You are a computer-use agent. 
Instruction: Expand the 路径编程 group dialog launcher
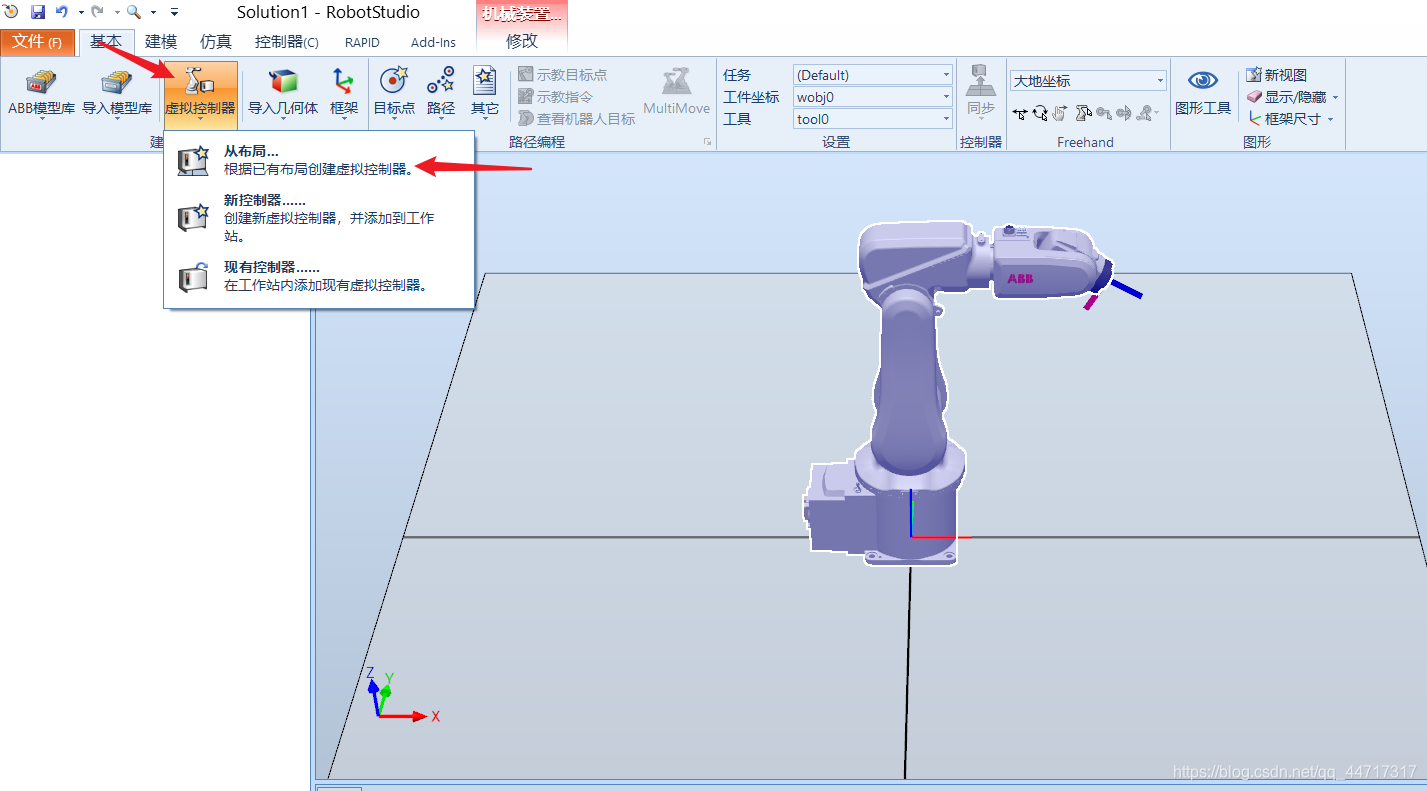[x=707, y=142]
